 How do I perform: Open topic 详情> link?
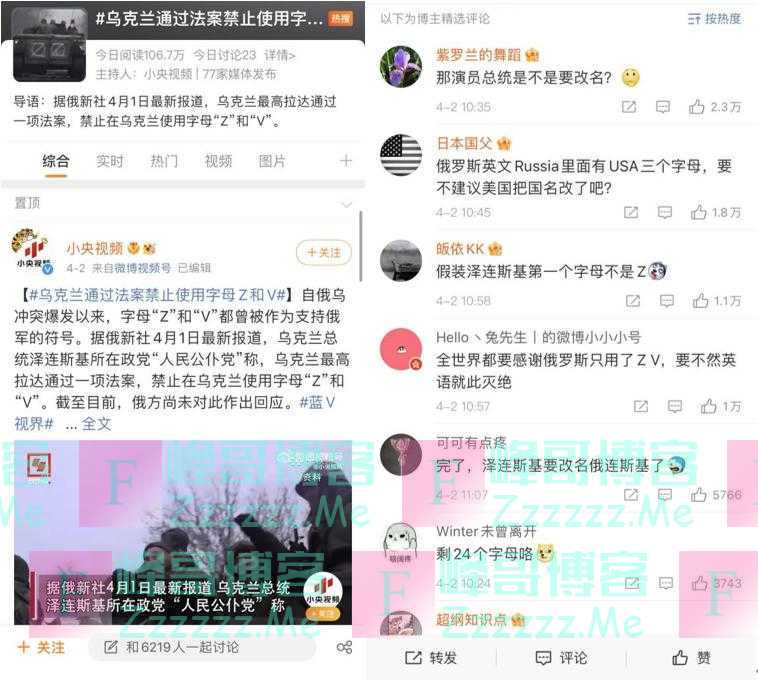(x=279, y=56)
